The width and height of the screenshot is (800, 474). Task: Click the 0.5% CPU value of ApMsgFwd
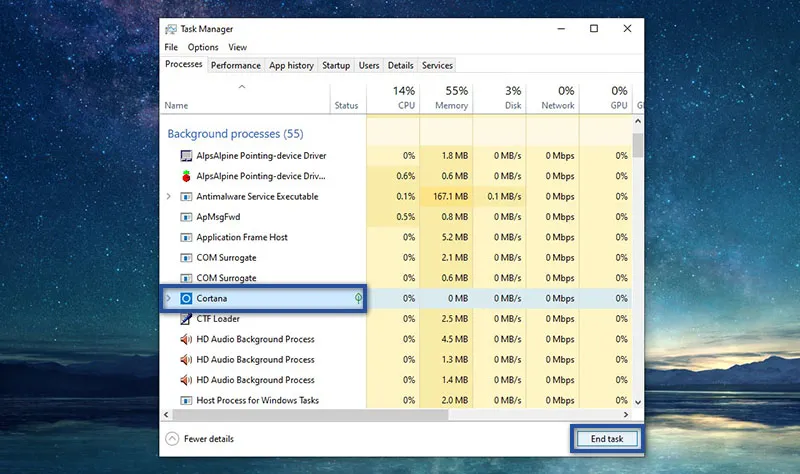tap(406, 217)
